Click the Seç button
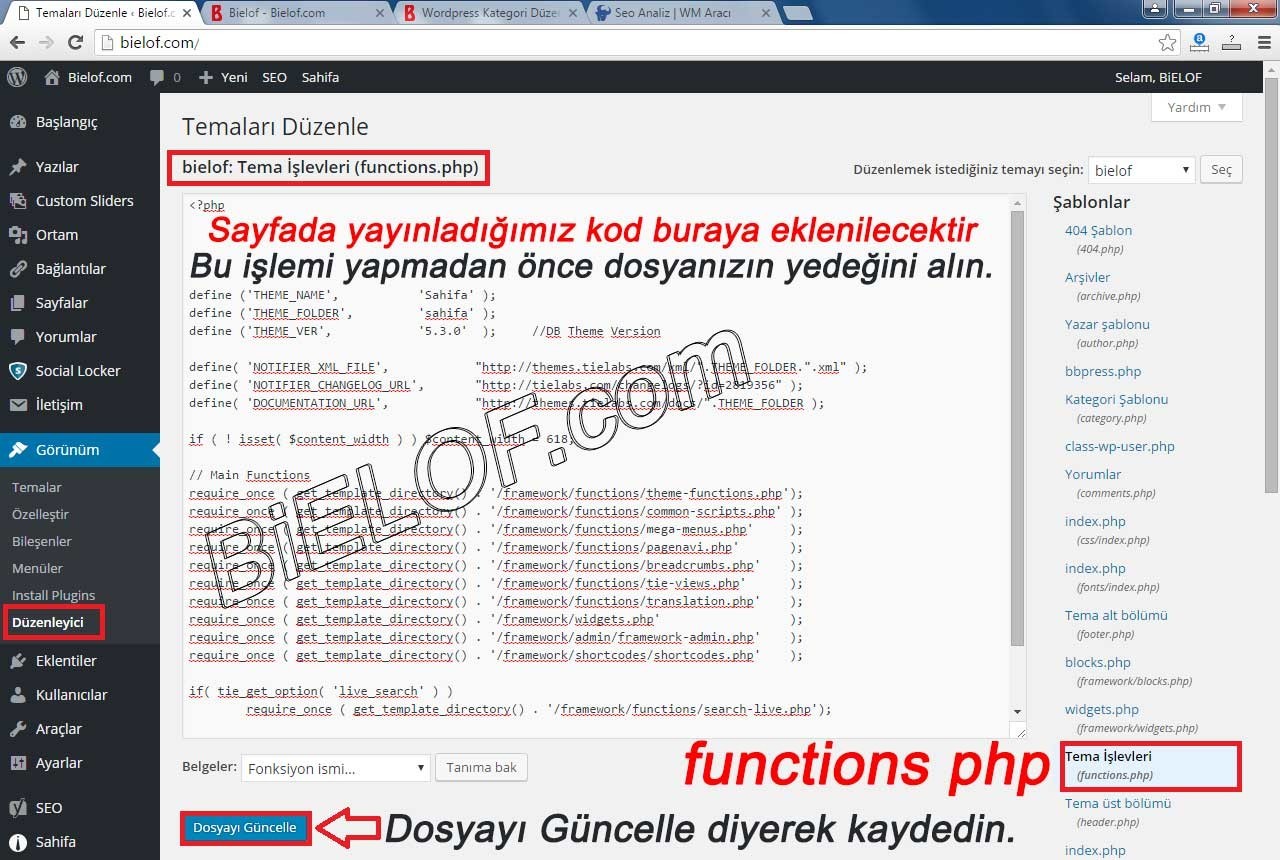 point(1221,170)
